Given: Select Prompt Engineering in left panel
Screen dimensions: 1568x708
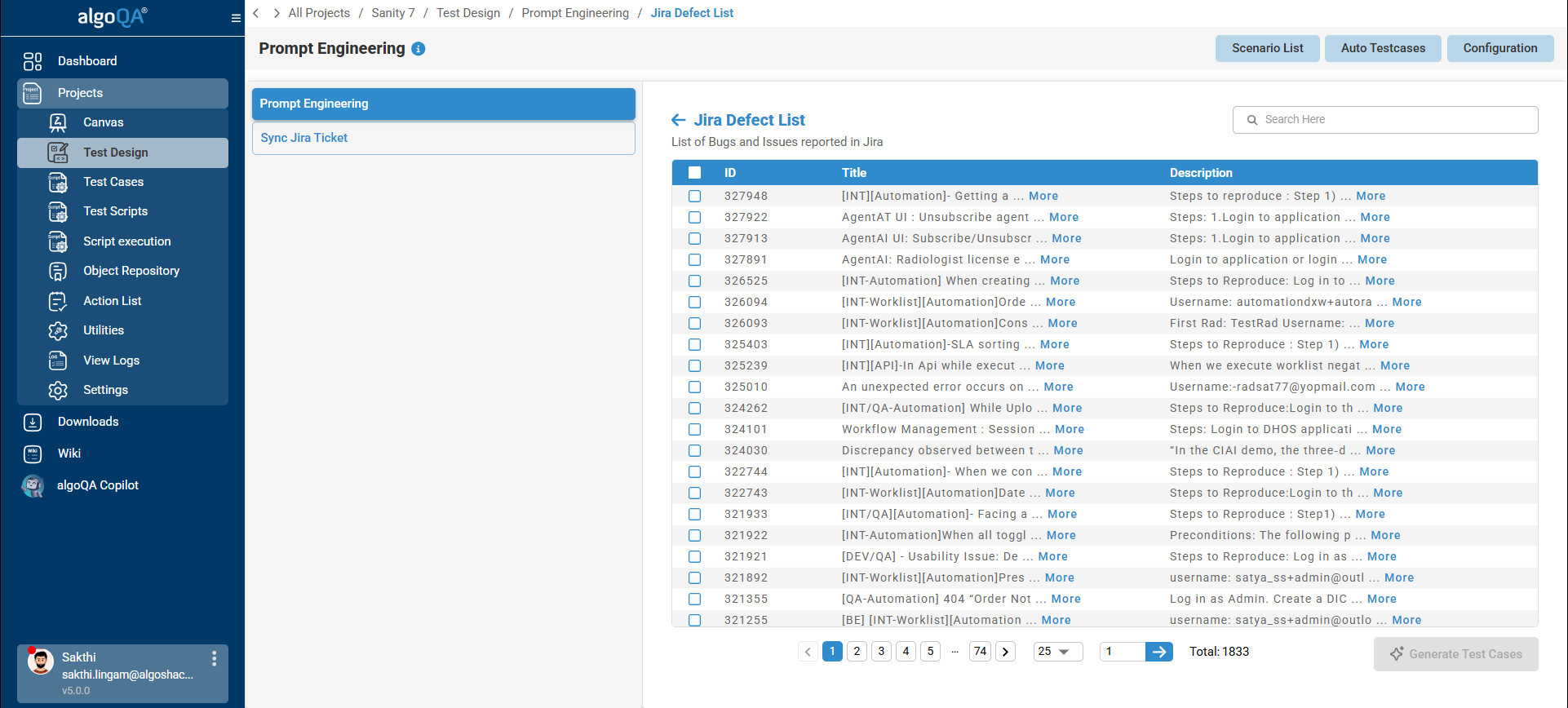Looking at the screenshot, I should pos(444,104).
